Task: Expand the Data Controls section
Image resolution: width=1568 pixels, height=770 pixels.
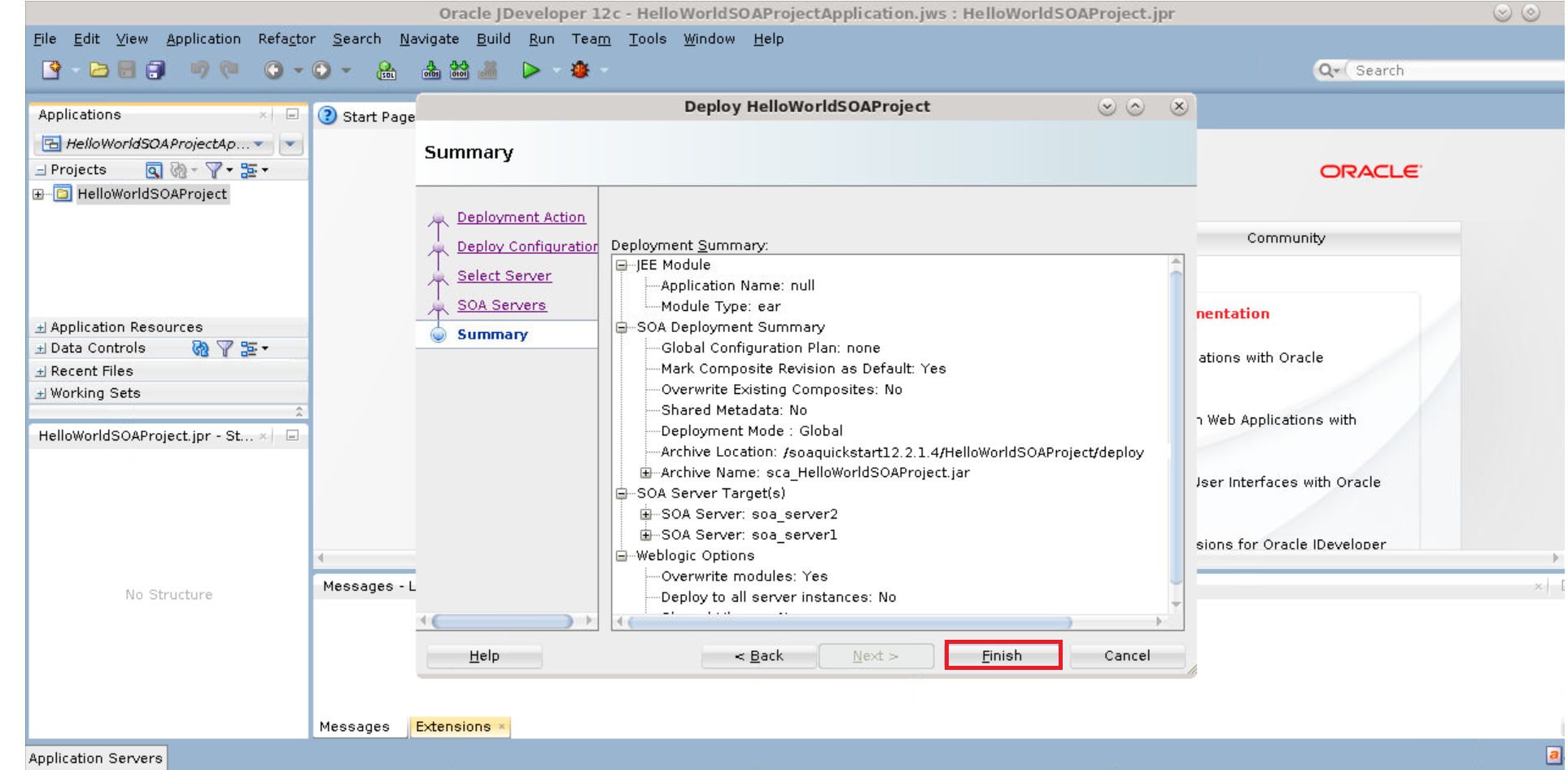Action: click(x=40, y=348)
